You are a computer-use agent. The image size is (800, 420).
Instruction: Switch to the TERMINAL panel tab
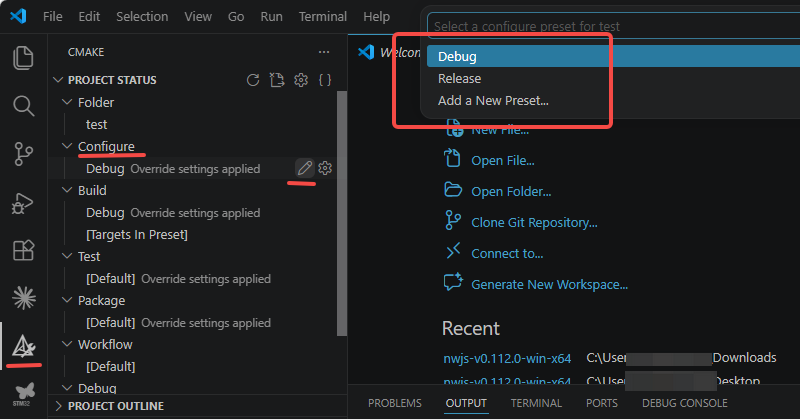pos(536,403)
